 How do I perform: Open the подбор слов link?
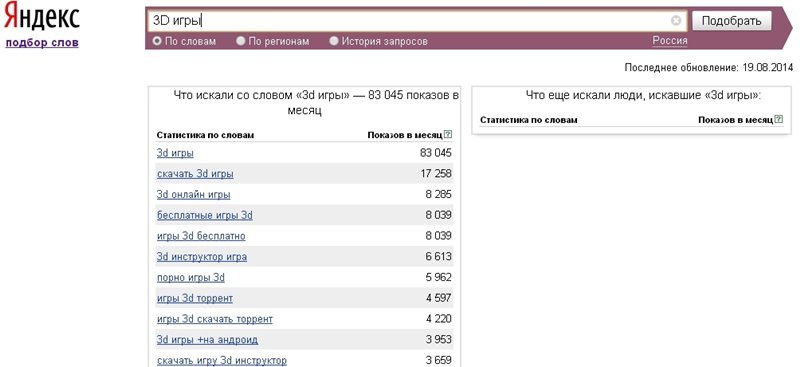pos(42,43)
